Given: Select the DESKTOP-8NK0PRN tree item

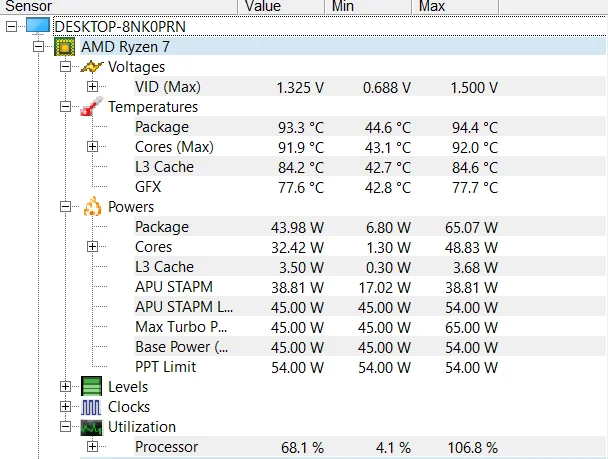Looking at the screenshot, I should 120,27.
